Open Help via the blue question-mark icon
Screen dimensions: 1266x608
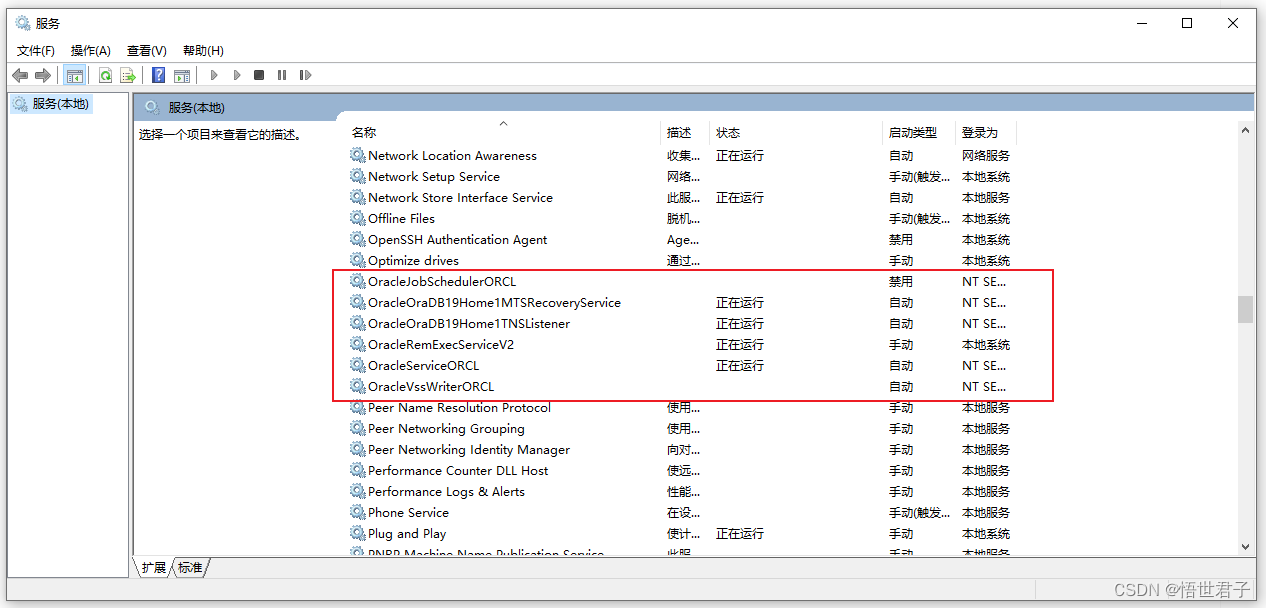tap(158, 75)
